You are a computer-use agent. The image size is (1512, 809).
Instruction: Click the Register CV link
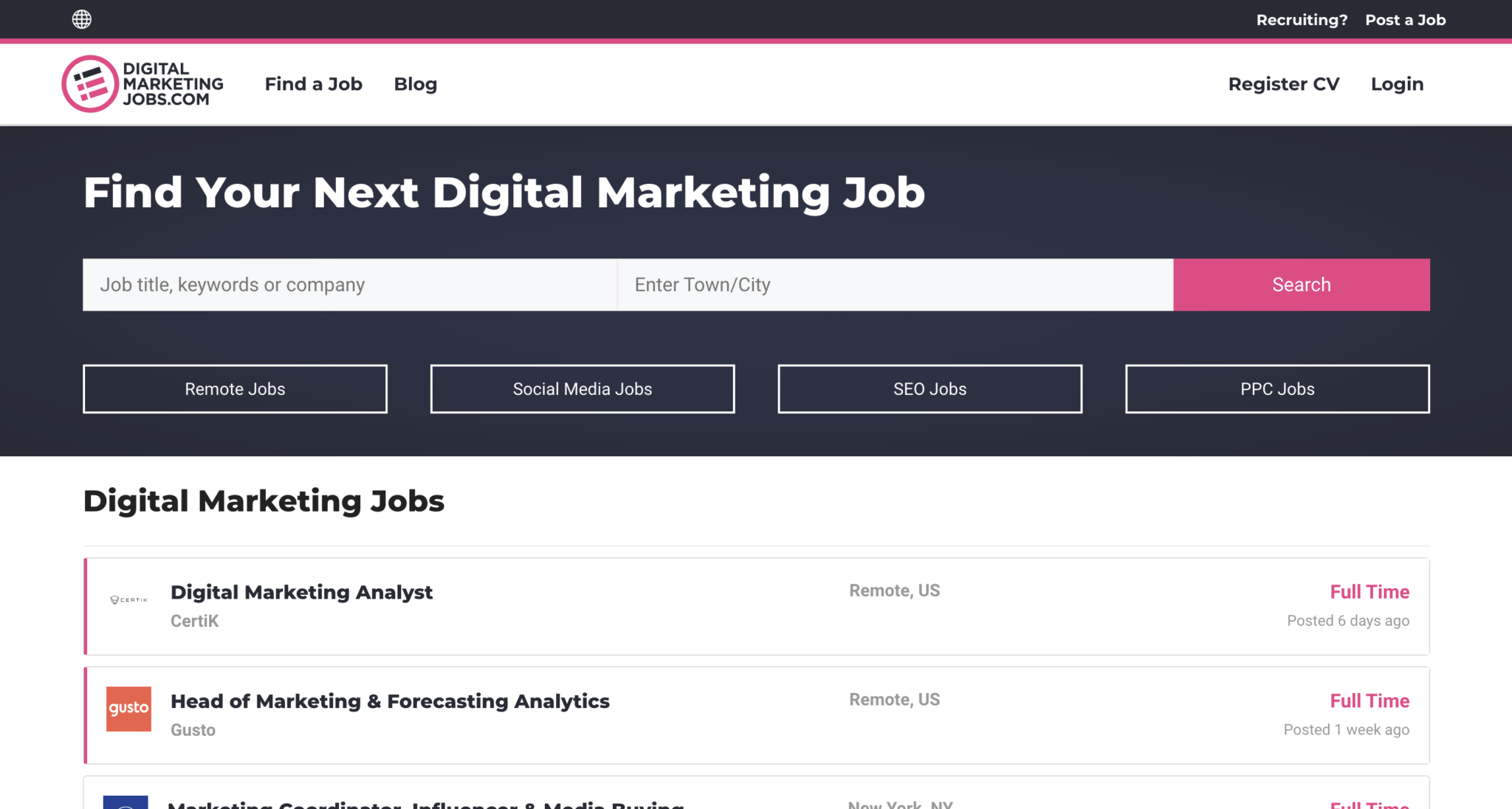[1284, 84]
